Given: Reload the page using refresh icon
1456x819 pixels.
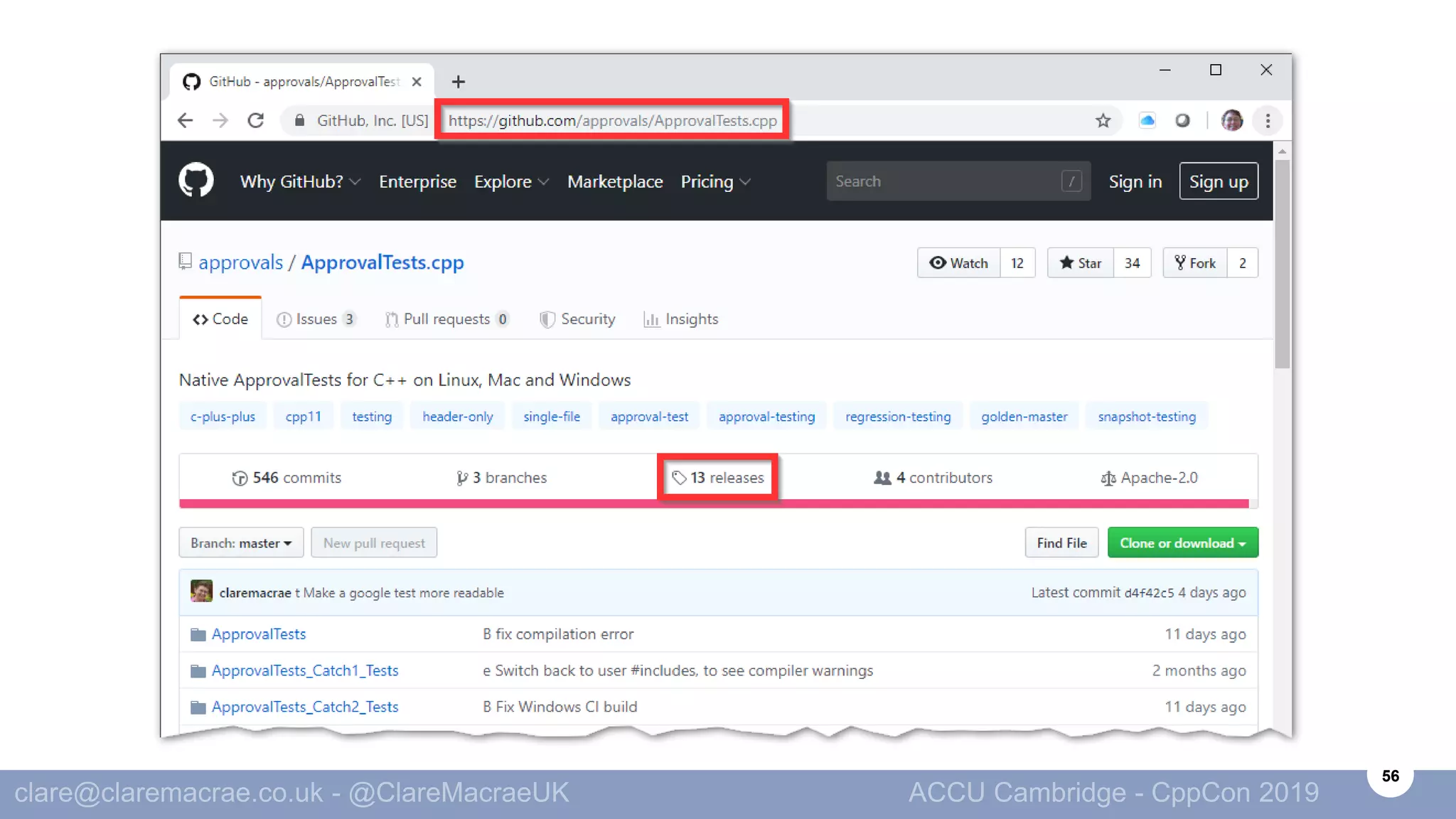Looking at the screenshot, I should pos(256,121).
